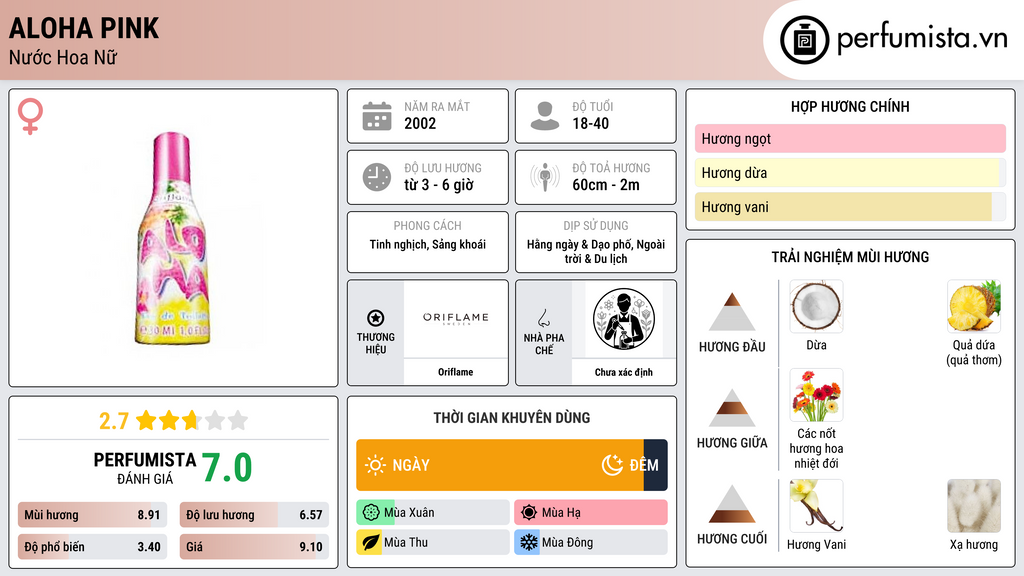
Task: Click the pink female gender symbol
Action: (30, 116)
